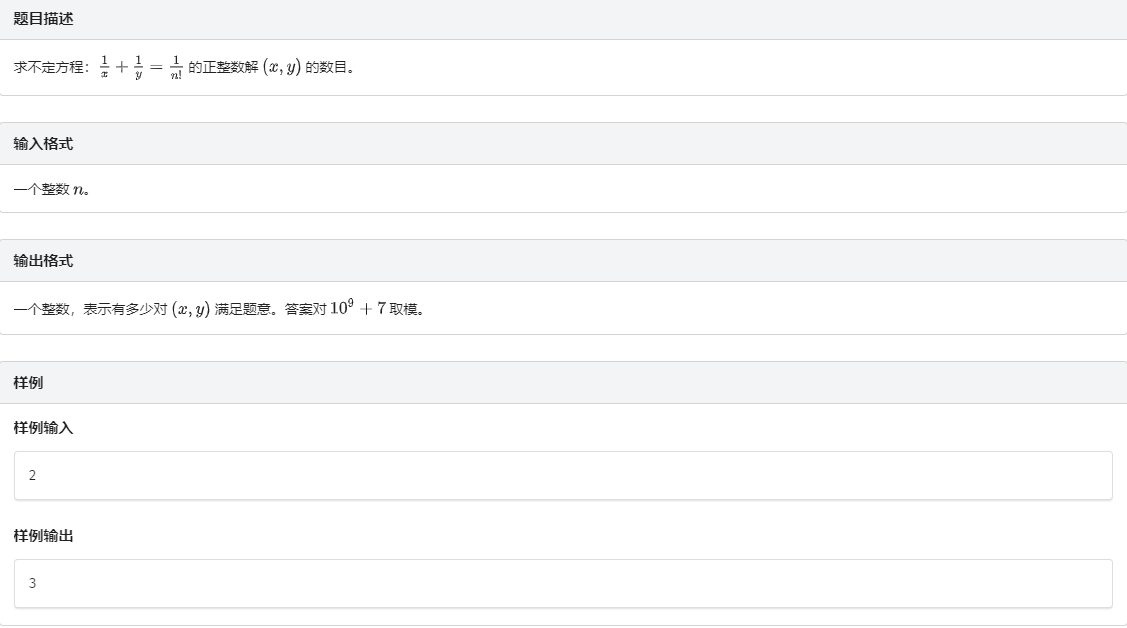Click (x,y) in the output format text

coord(190,309)
